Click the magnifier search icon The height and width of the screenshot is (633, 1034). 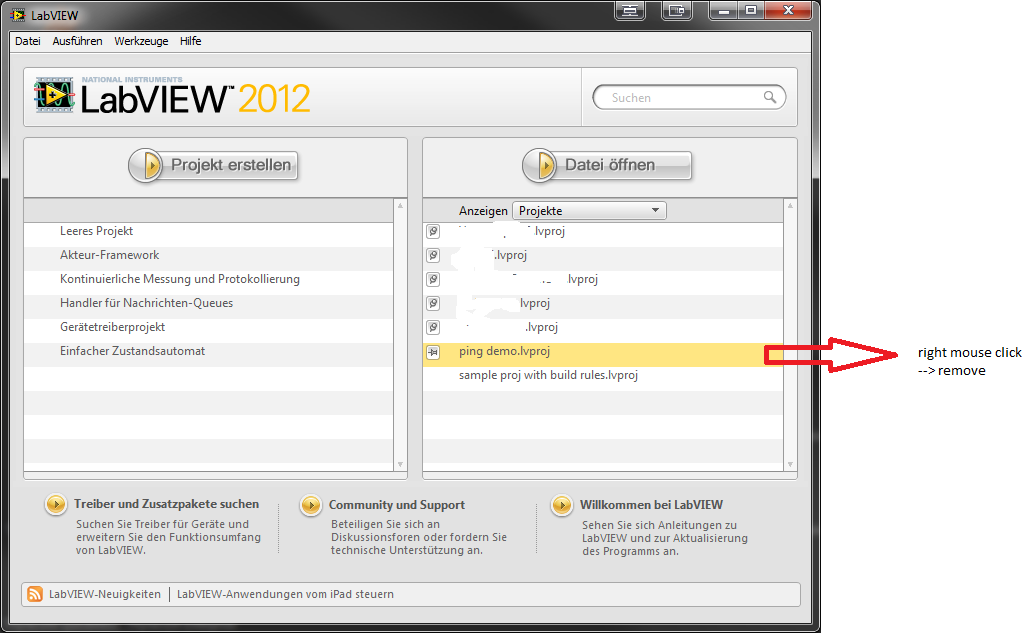770,97
